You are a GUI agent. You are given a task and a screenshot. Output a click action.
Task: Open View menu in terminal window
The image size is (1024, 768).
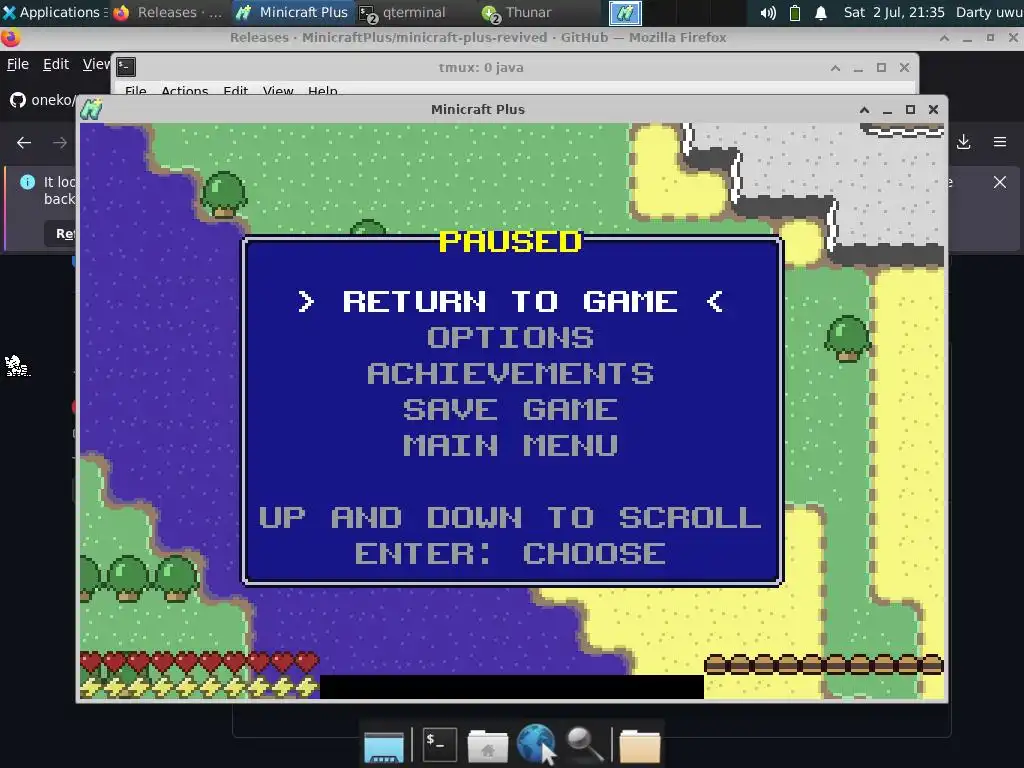point(278,91)
